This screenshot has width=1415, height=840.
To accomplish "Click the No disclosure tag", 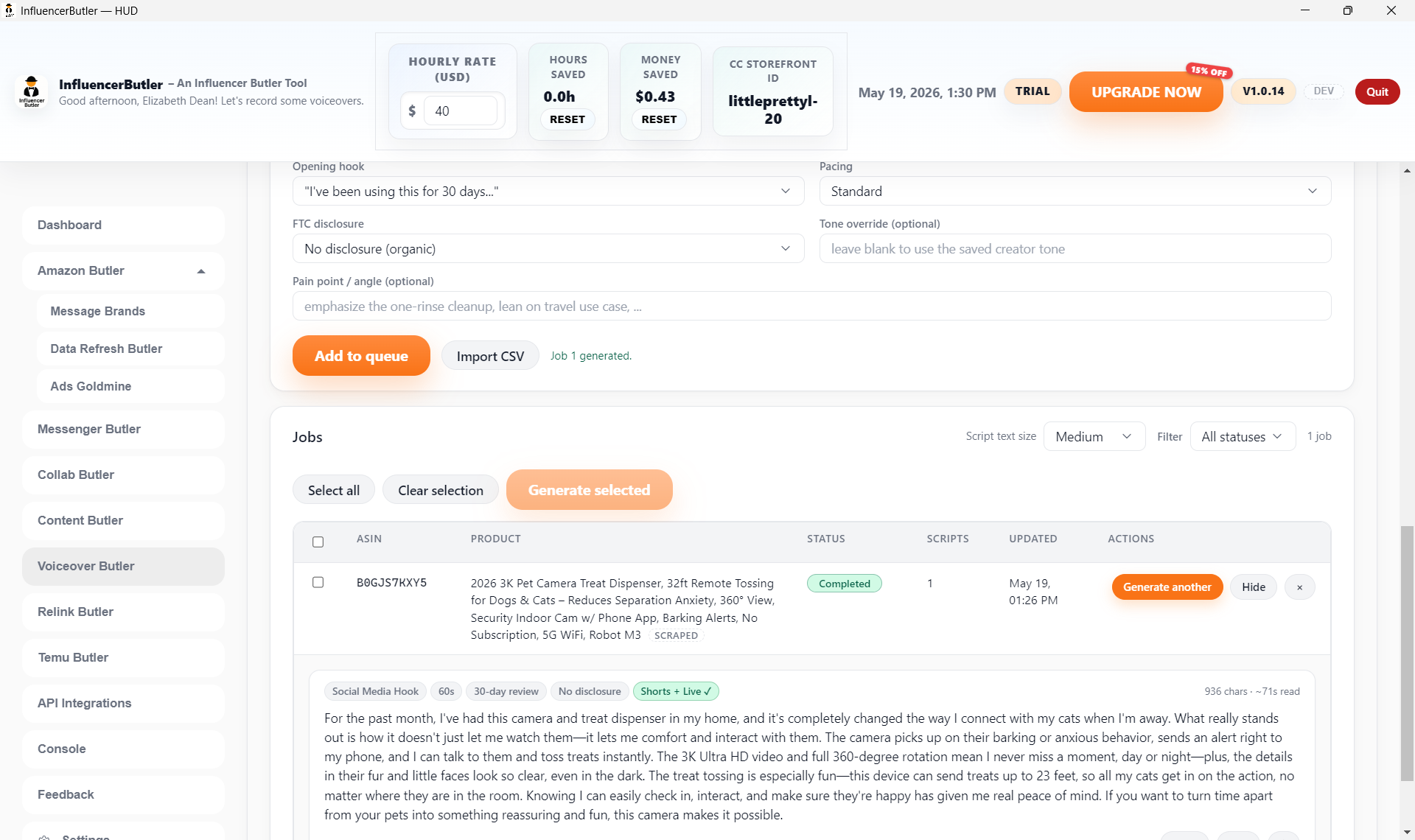I will [x=590, y=691].
